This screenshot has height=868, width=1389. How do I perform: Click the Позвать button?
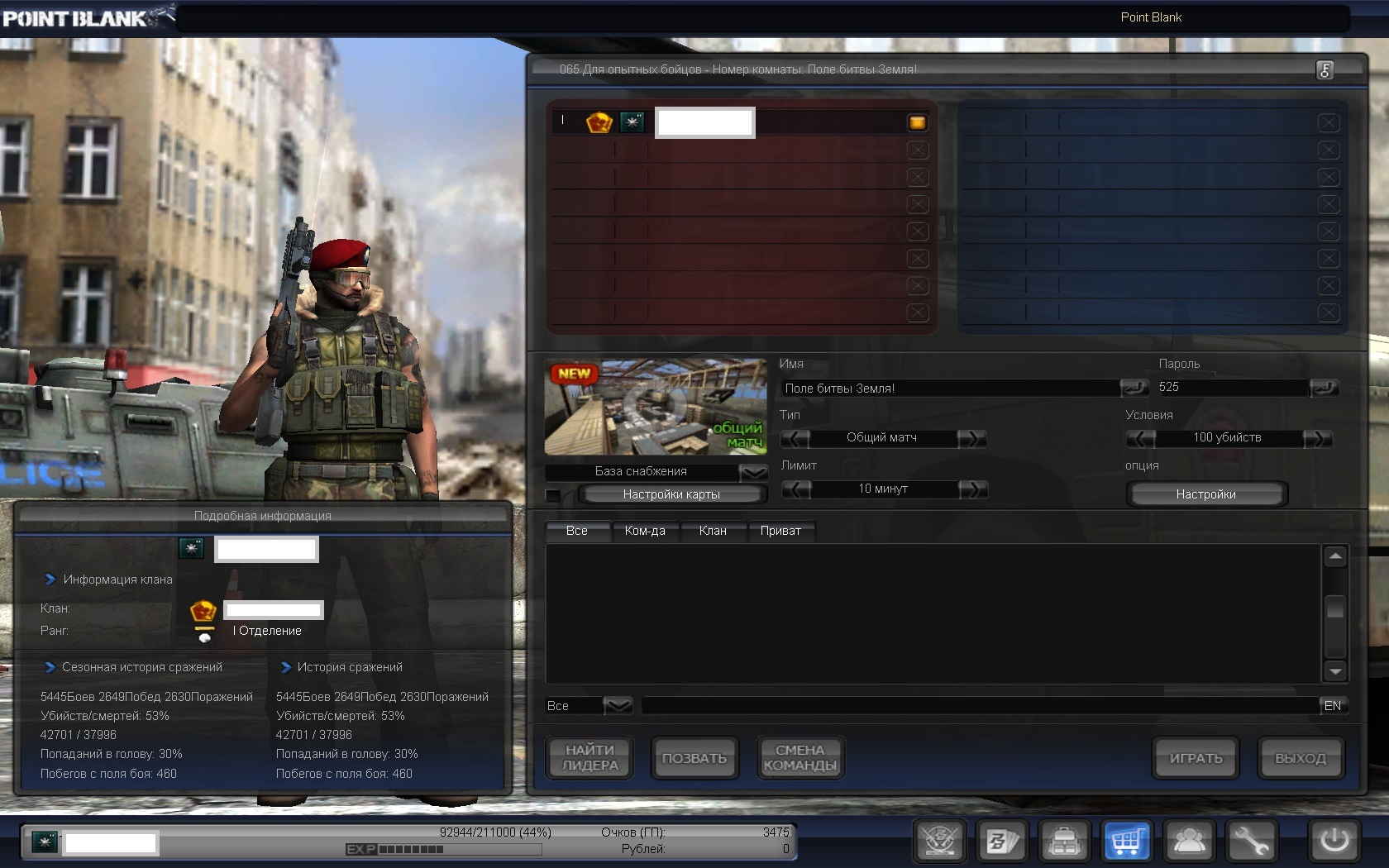point(694,758)
